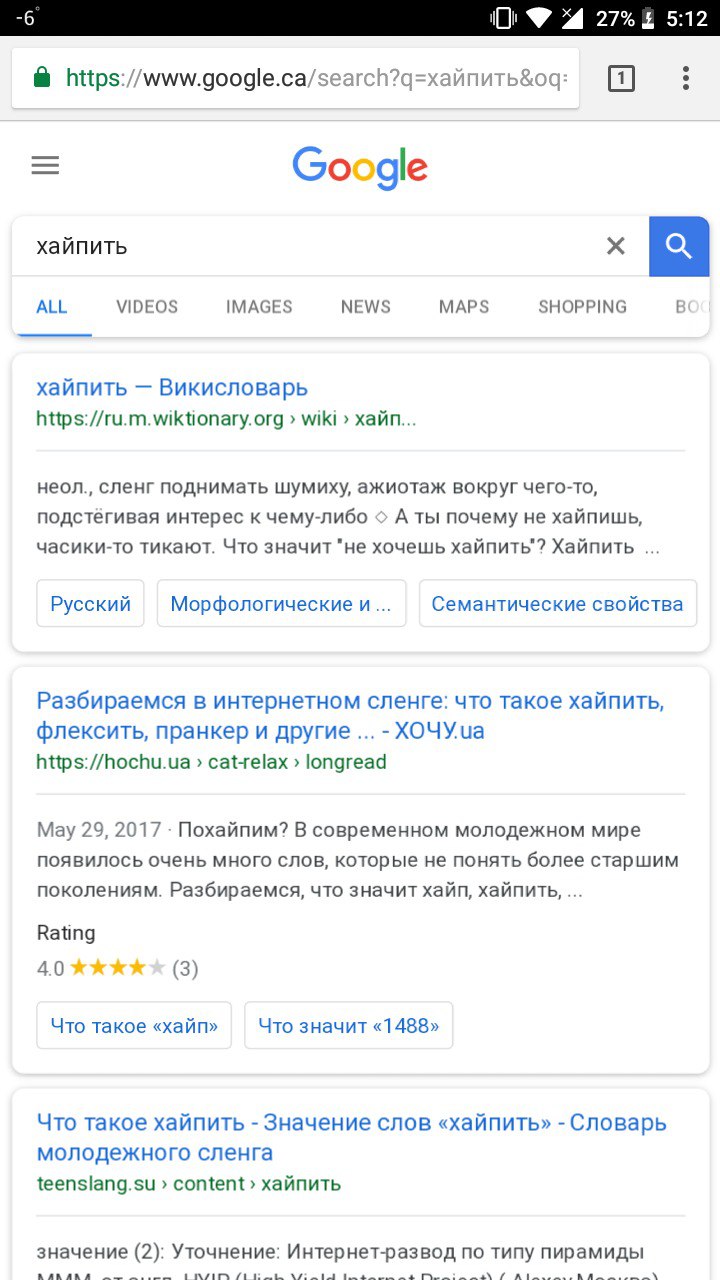Viewport: 720px width, 1280px height.
Task: Tap the Русский section button
Action: (x=91, y=604)
